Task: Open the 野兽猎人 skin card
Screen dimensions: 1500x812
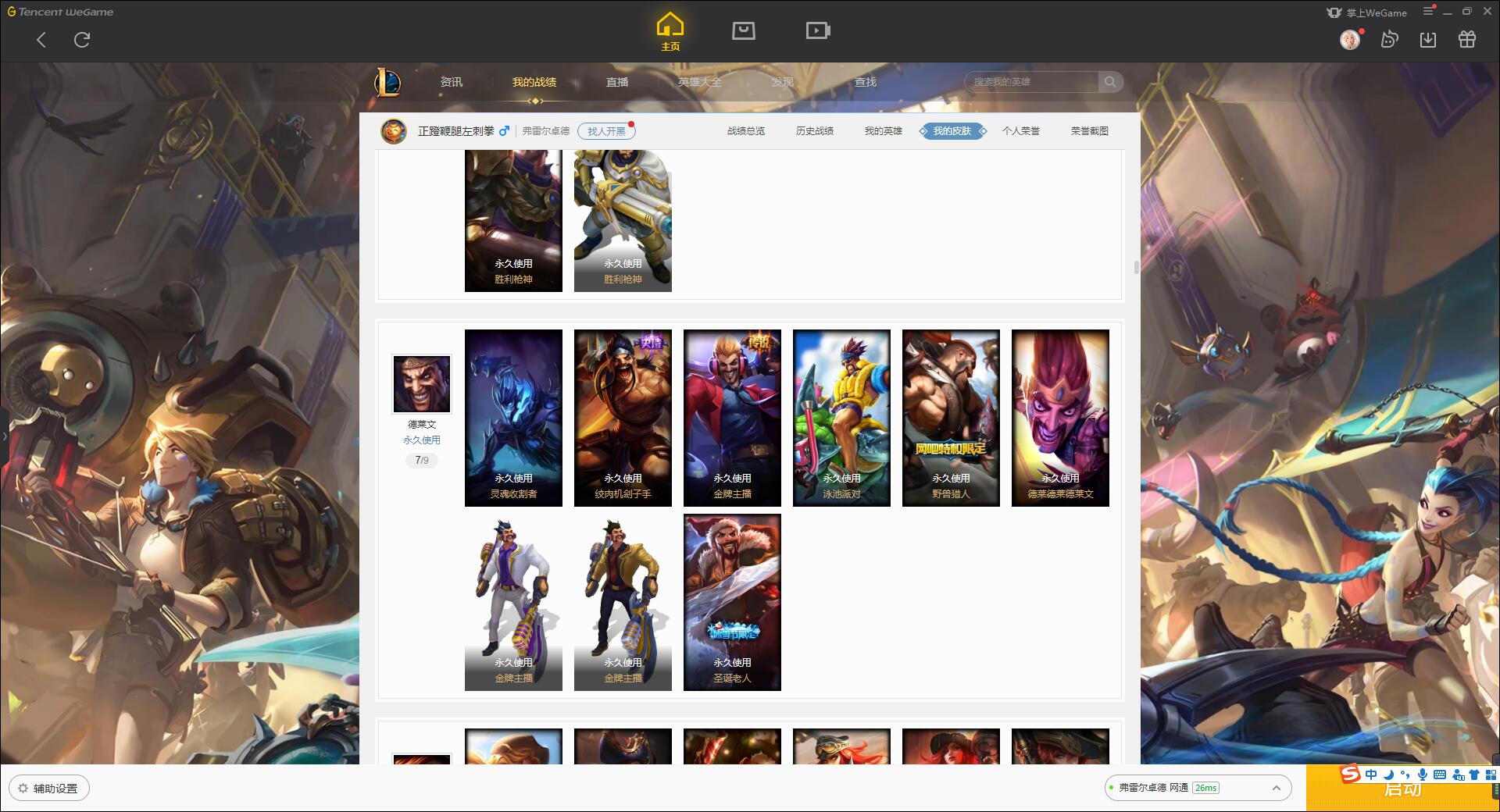Action: click(x=951, y=418)
